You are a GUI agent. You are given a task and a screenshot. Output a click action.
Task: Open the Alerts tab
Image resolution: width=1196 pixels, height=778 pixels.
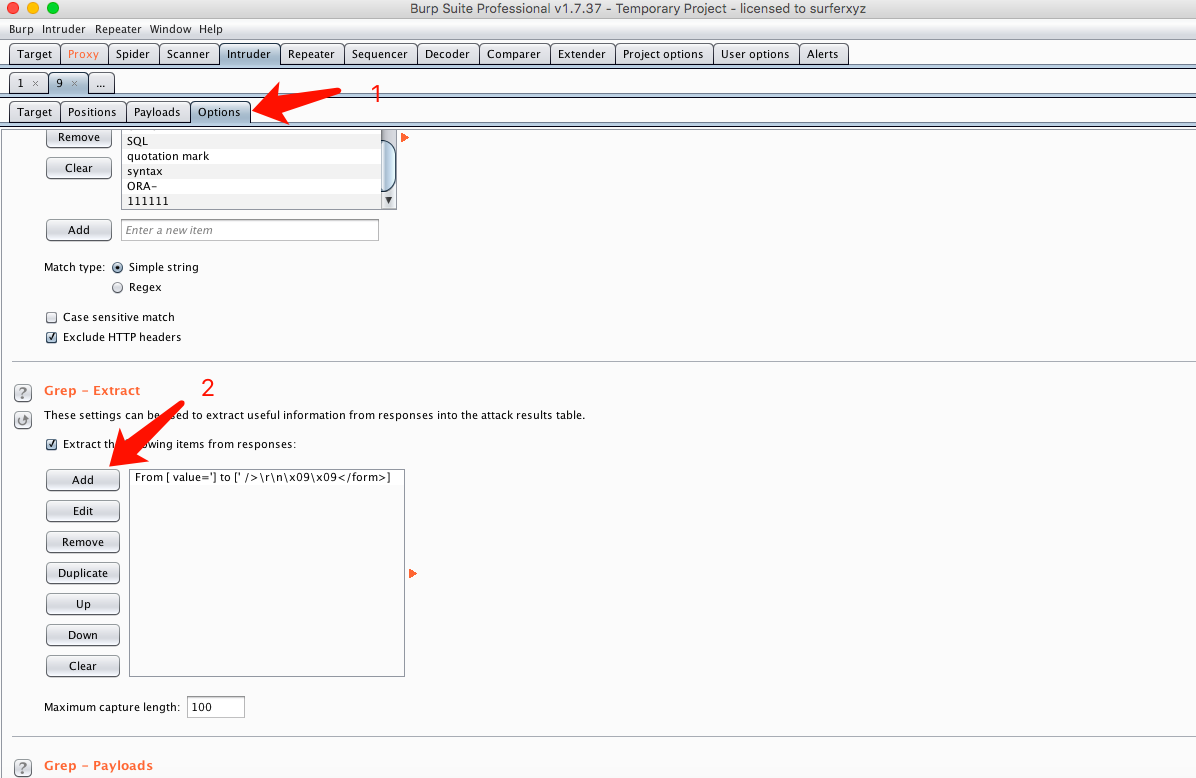[x=822, y=54]
